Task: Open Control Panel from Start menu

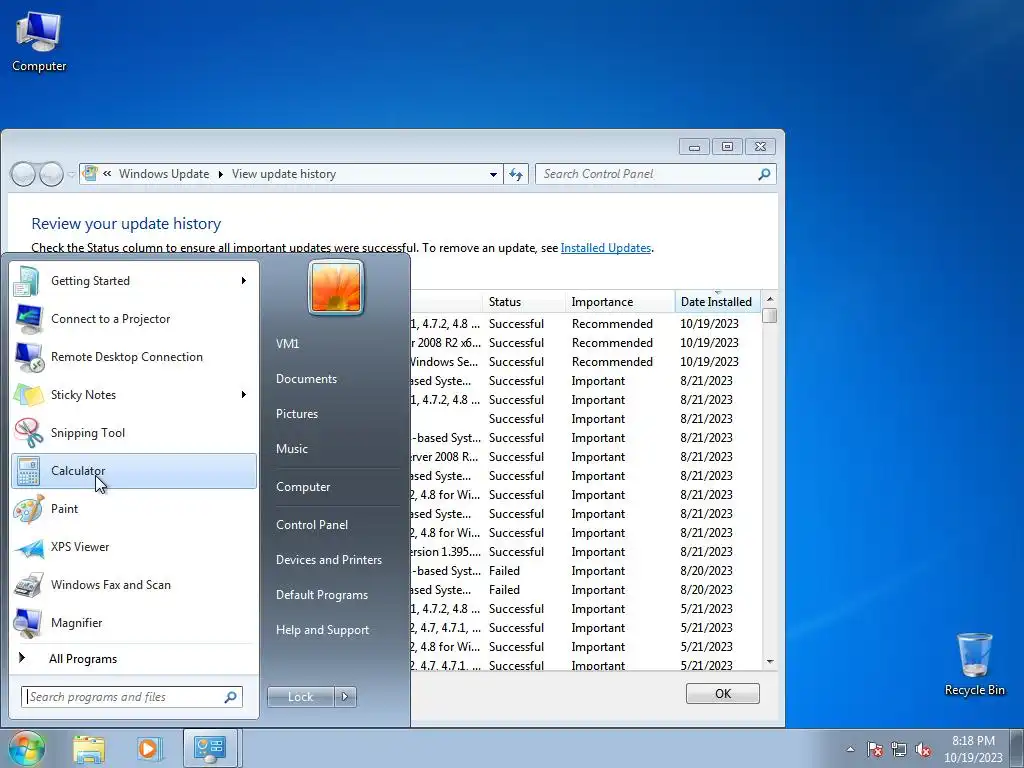Action: 312,525
